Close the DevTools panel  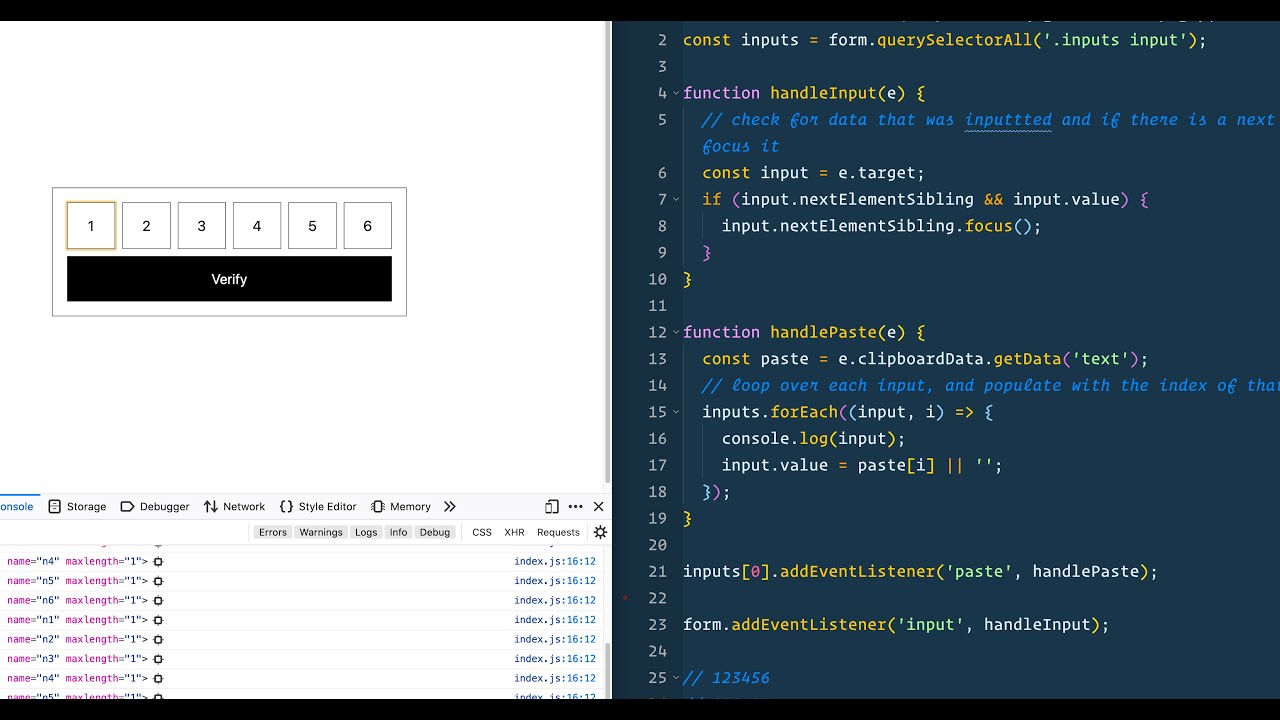[x=598, y=507]
